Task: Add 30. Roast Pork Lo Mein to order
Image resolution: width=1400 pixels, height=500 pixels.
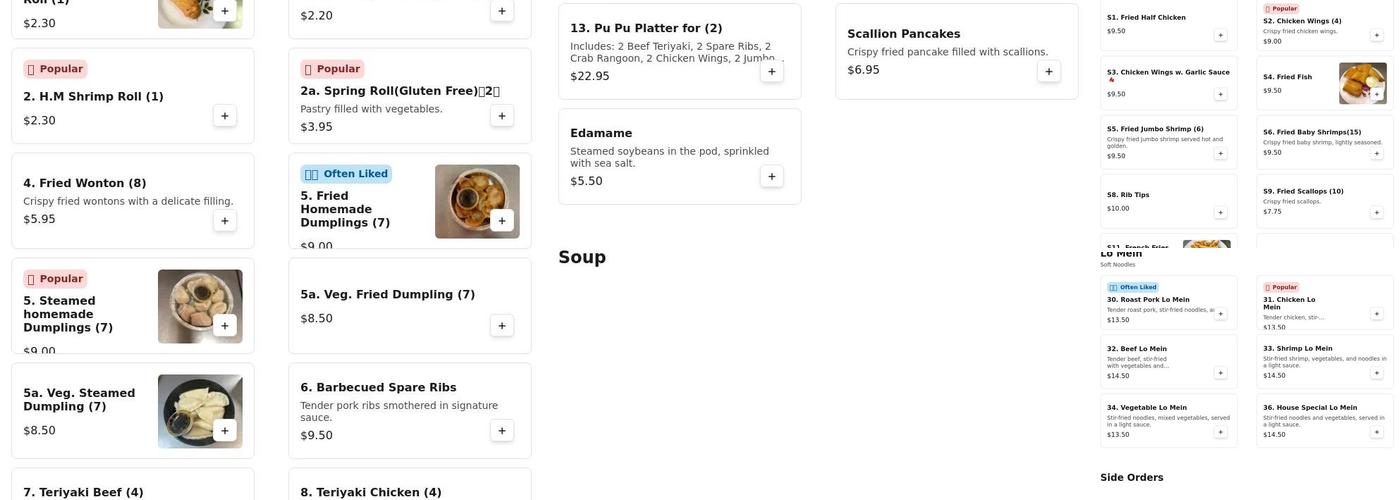Action: (1220, 314)
